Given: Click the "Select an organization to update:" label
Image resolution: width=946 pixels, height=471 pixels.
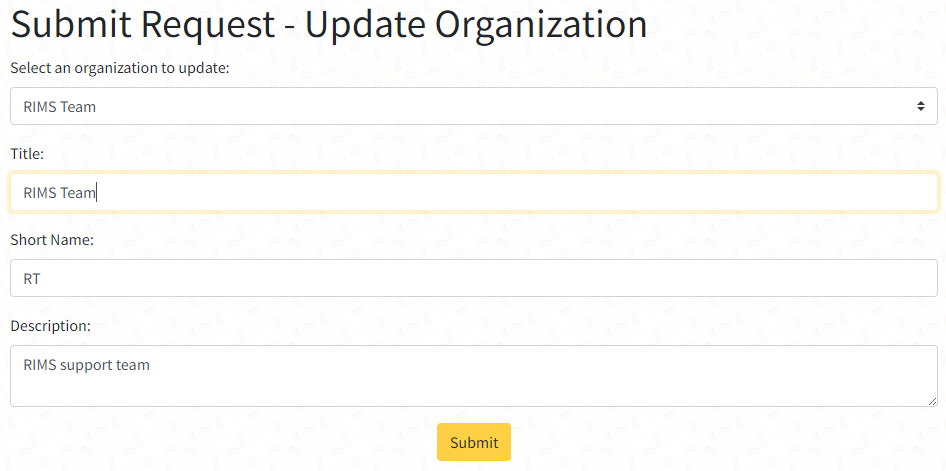Looking at the screenshot, I should click(120, 68).
